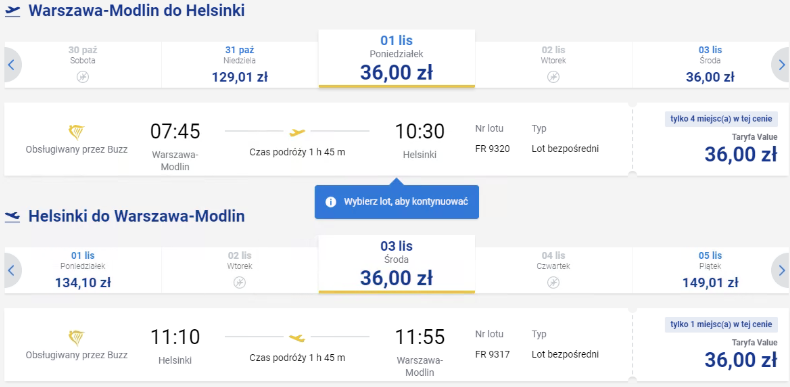This screenshot has height=387, width=790.
Task: Click the Wybierz lot, aby kontynuować tooltip
Action: coord(397,202)
